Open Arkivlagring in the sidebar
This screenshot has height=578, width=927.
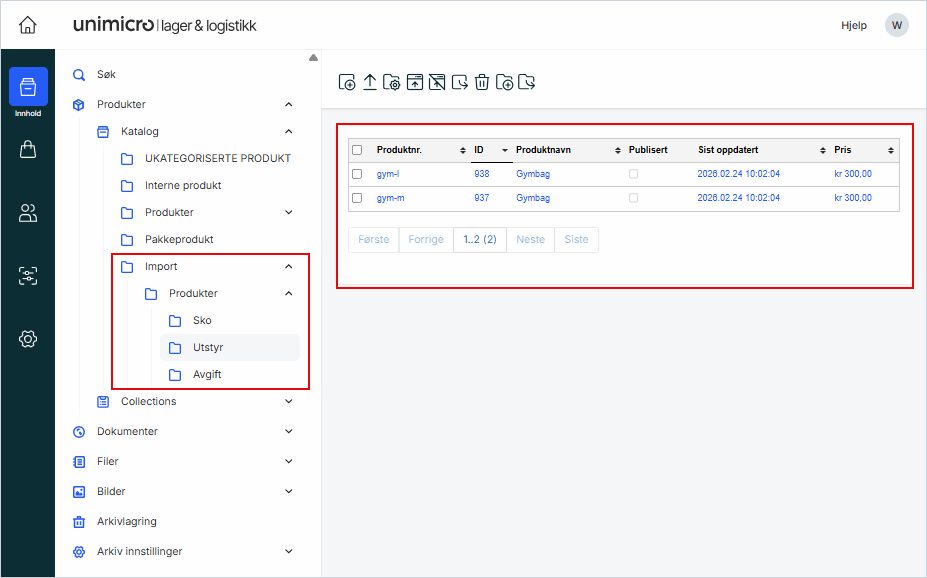126,521
